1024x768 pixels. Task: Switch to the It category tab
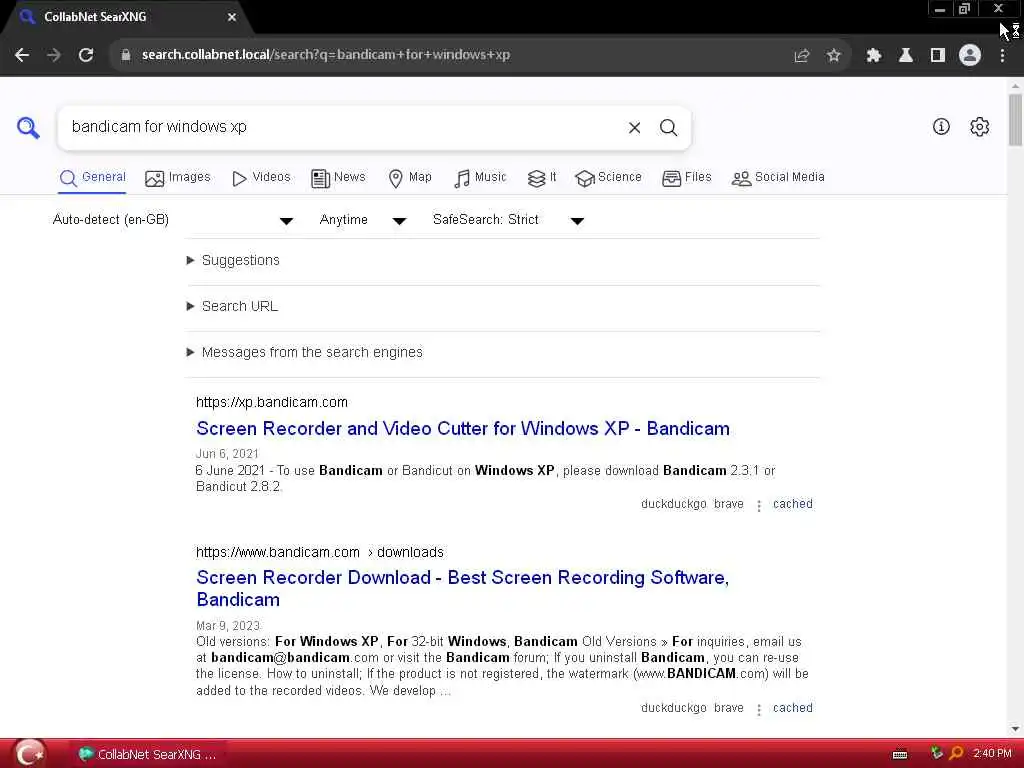tap(542, 178)
